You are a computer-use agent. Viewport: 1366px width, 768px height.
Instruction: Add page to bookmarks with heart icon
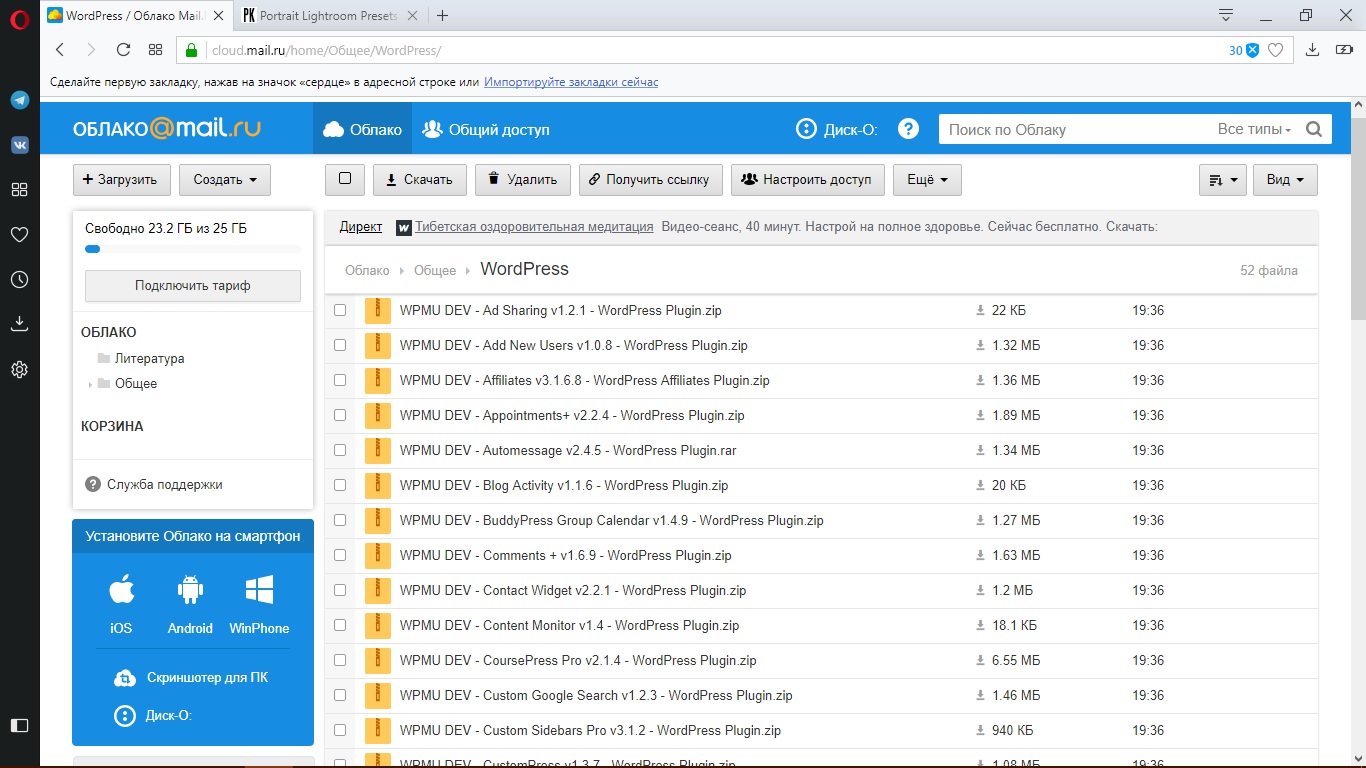pos(1275,50)
